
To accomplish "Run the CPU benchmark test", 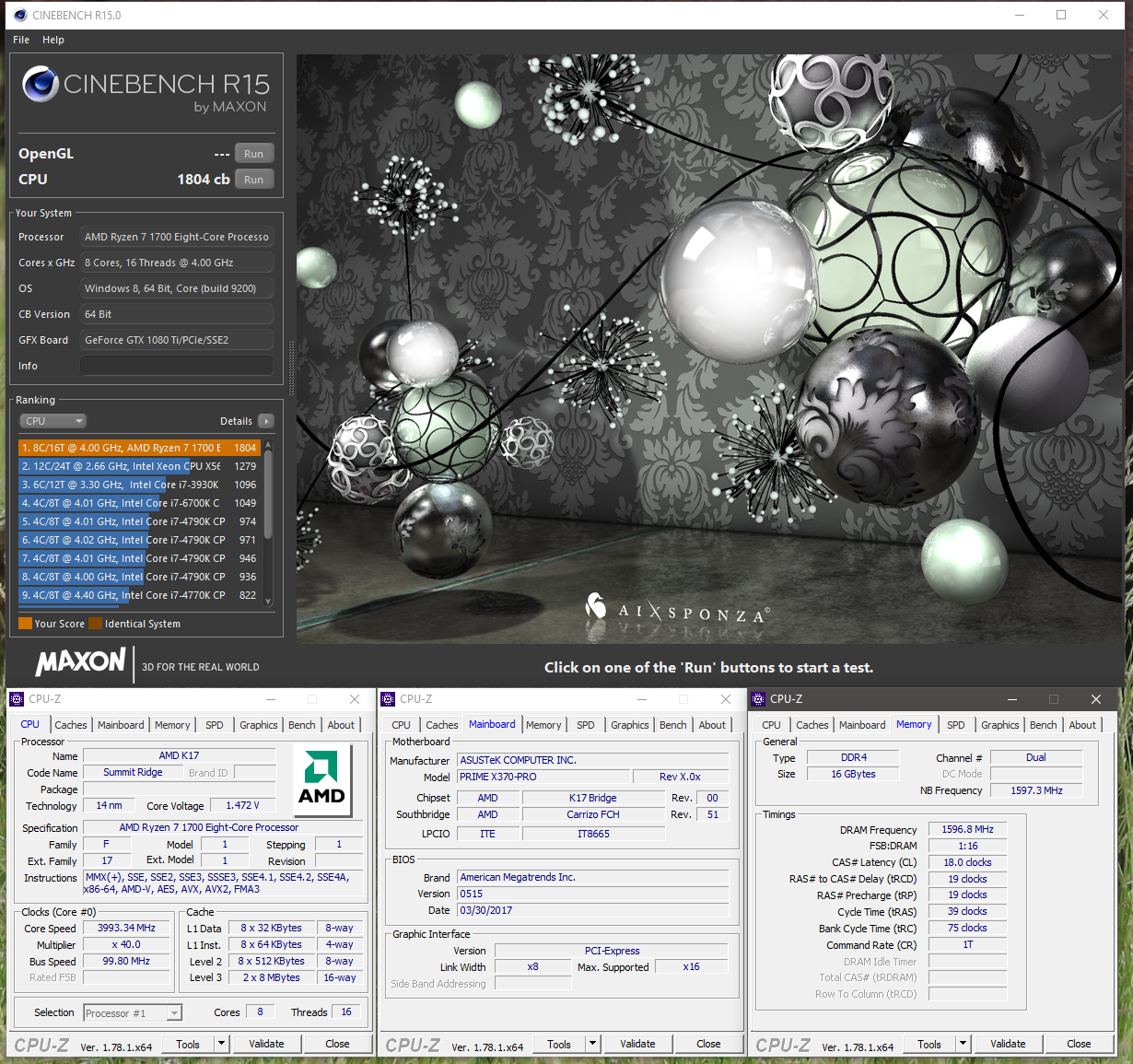I will (254, 180).
